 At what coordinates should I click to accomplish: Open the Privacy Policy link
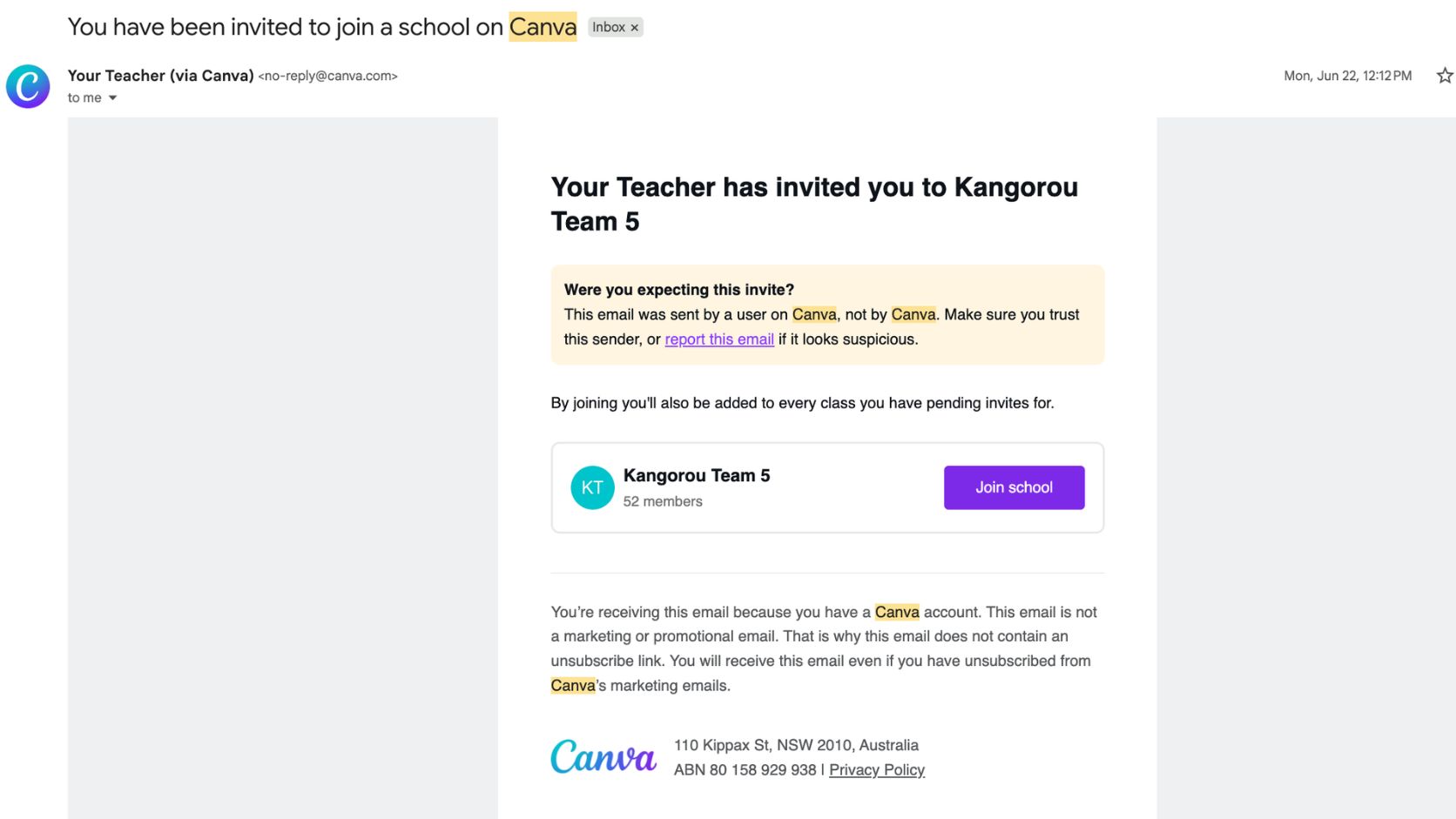coord(877,770)
